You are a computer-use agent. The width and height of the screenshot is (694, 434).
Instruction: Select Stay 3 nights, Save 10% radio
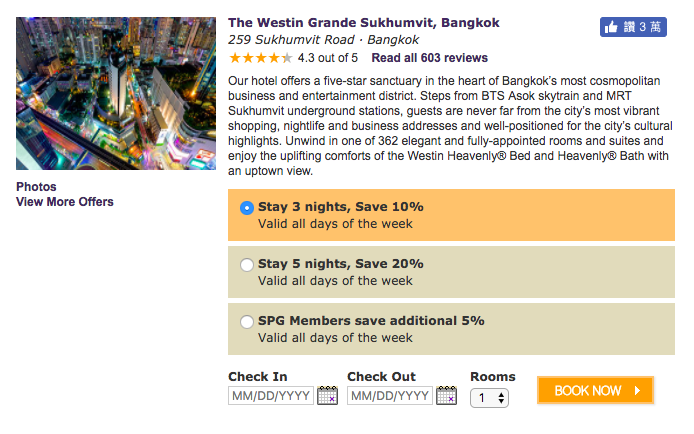(x=247, y=207)
